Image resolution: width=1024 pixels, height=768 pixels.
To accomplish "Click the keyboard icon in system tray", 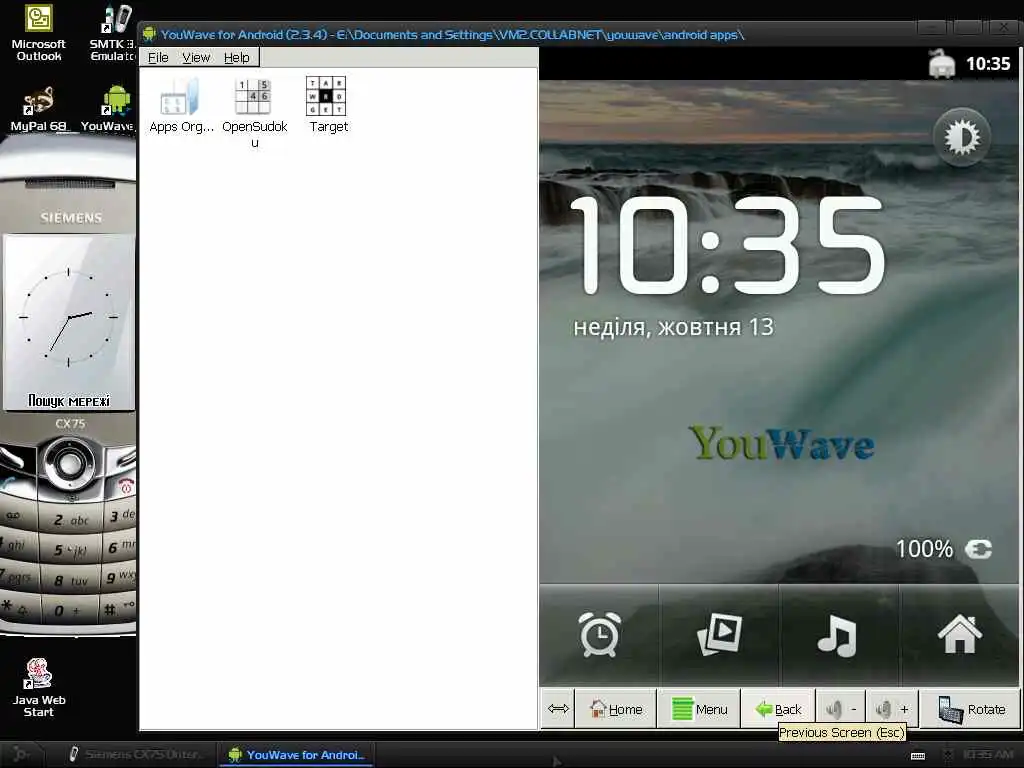I will (918, 756).
